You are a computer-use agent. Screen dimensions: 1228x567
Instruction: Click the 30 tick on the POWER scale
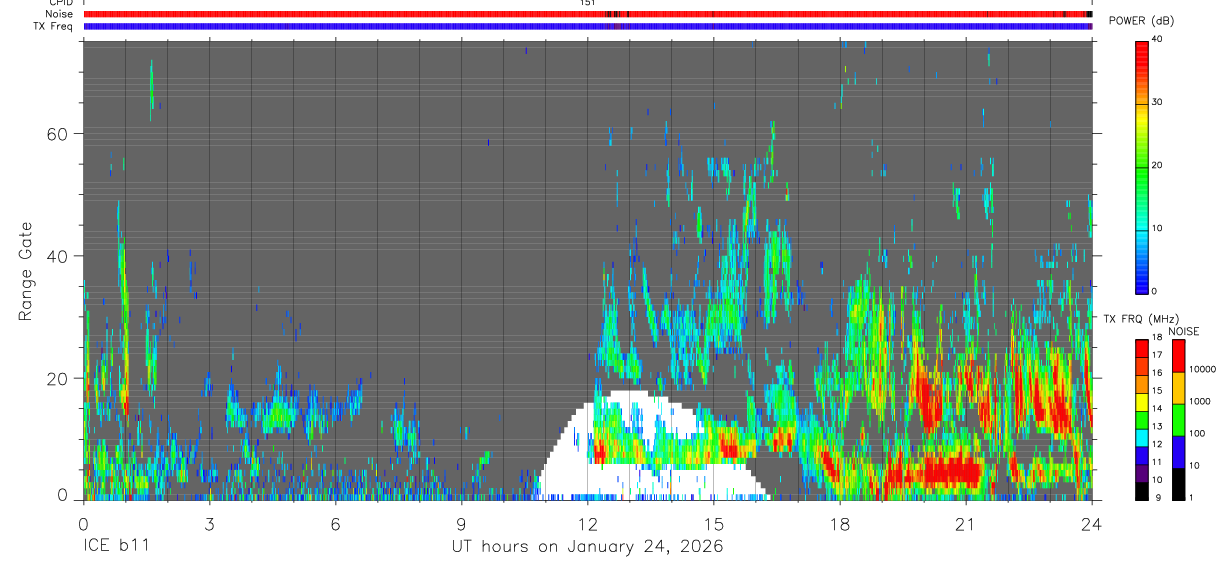coord(1157,102)
